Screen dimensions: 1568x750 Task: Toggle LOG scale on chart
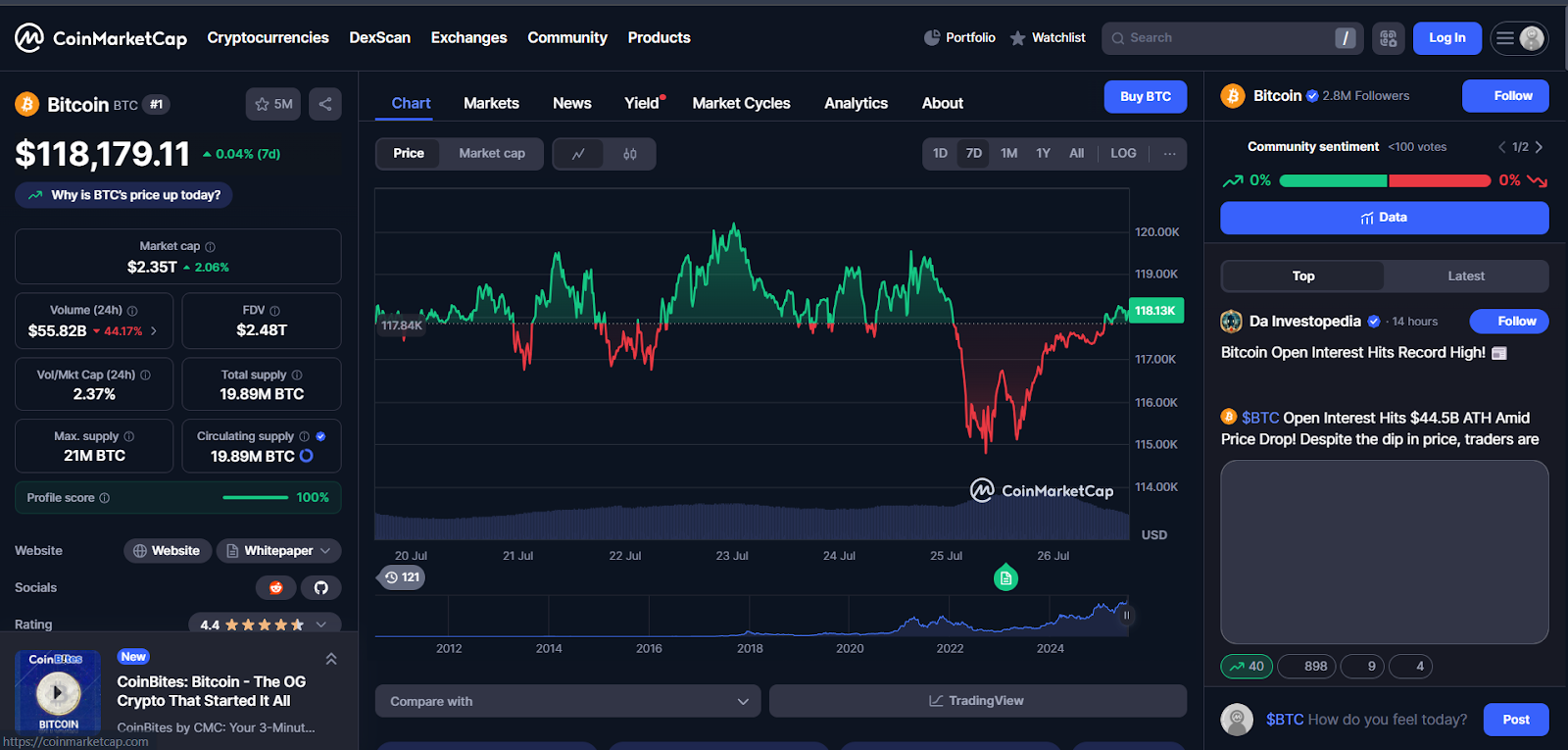click(1123, 154)
